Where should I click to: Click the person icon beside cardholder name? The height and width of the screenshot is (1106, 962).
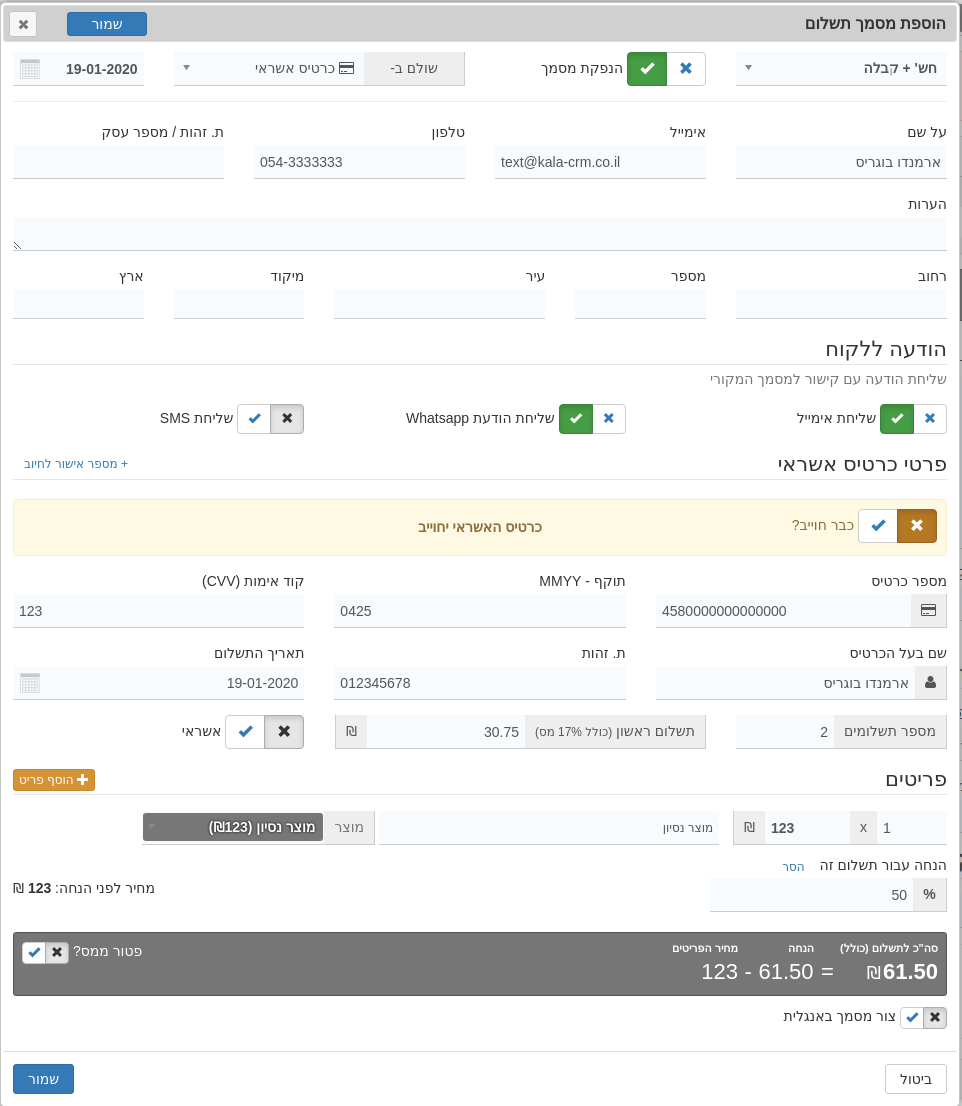coord(930,683)
